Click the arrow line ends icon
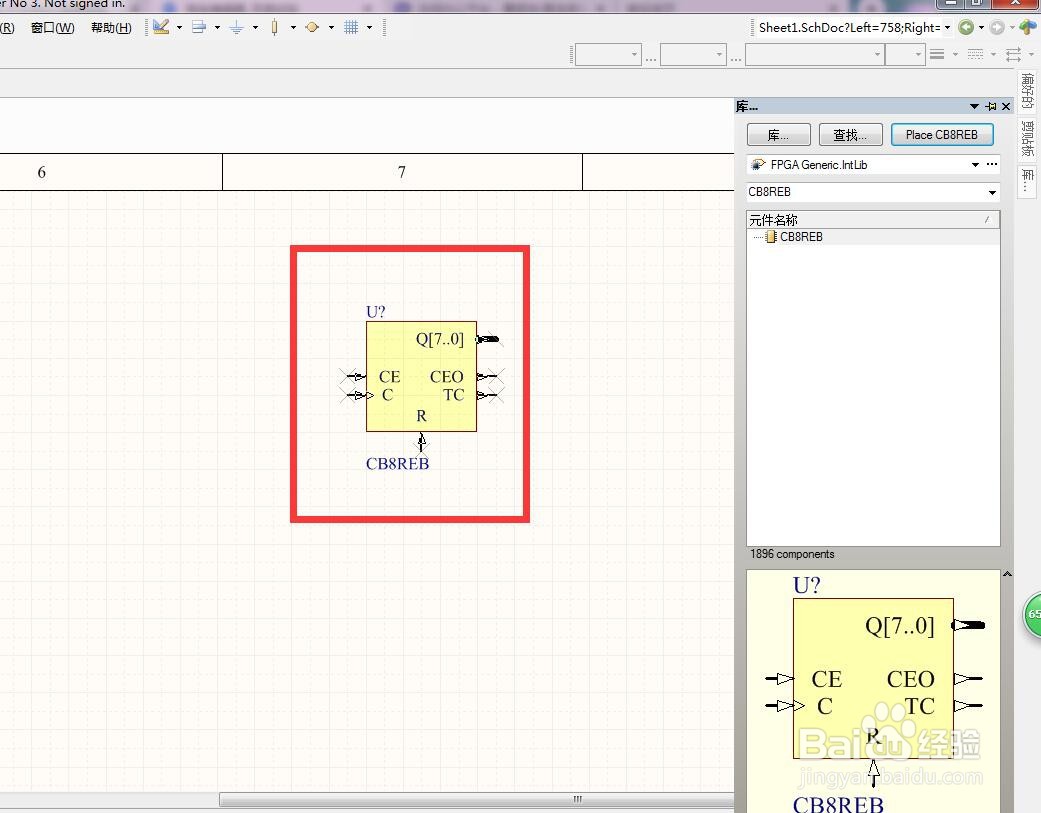 click(1013, 54)
